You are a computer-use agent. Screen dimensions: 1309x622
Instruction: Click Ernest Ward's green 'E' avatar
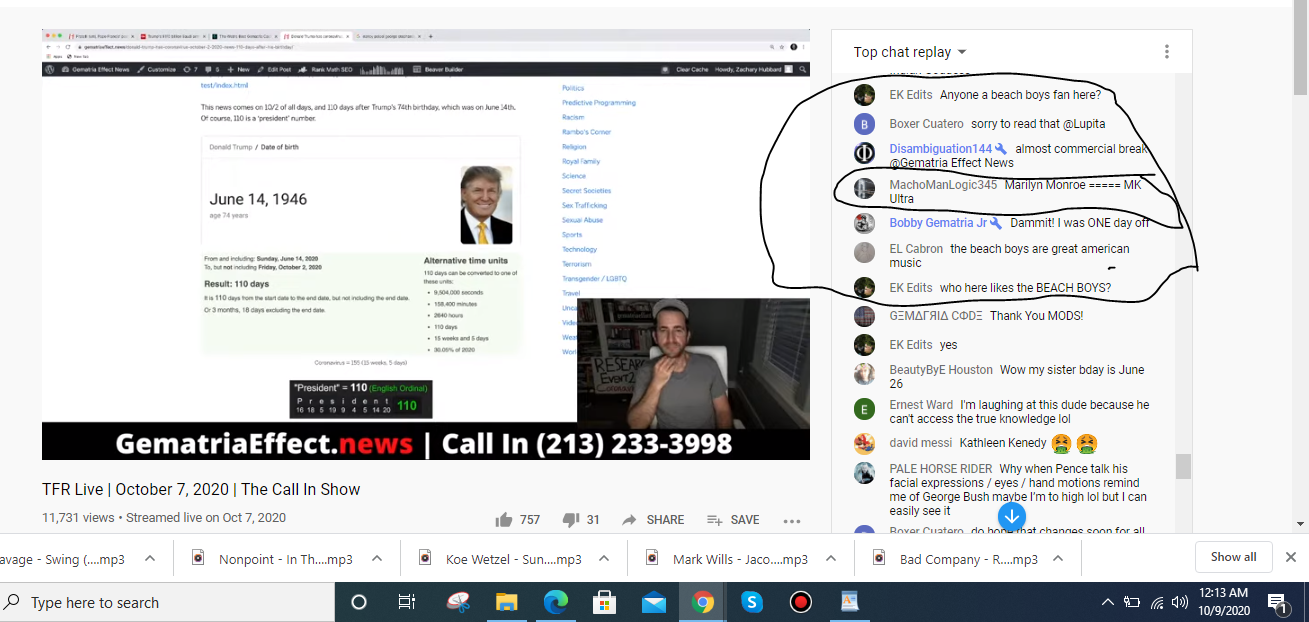tap(865, 408)
